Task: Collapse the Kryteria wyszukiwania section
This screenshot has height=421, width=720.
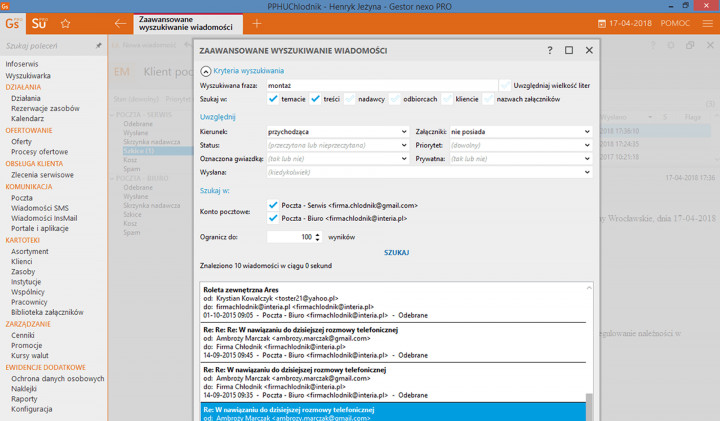Action: pos(206,71)
